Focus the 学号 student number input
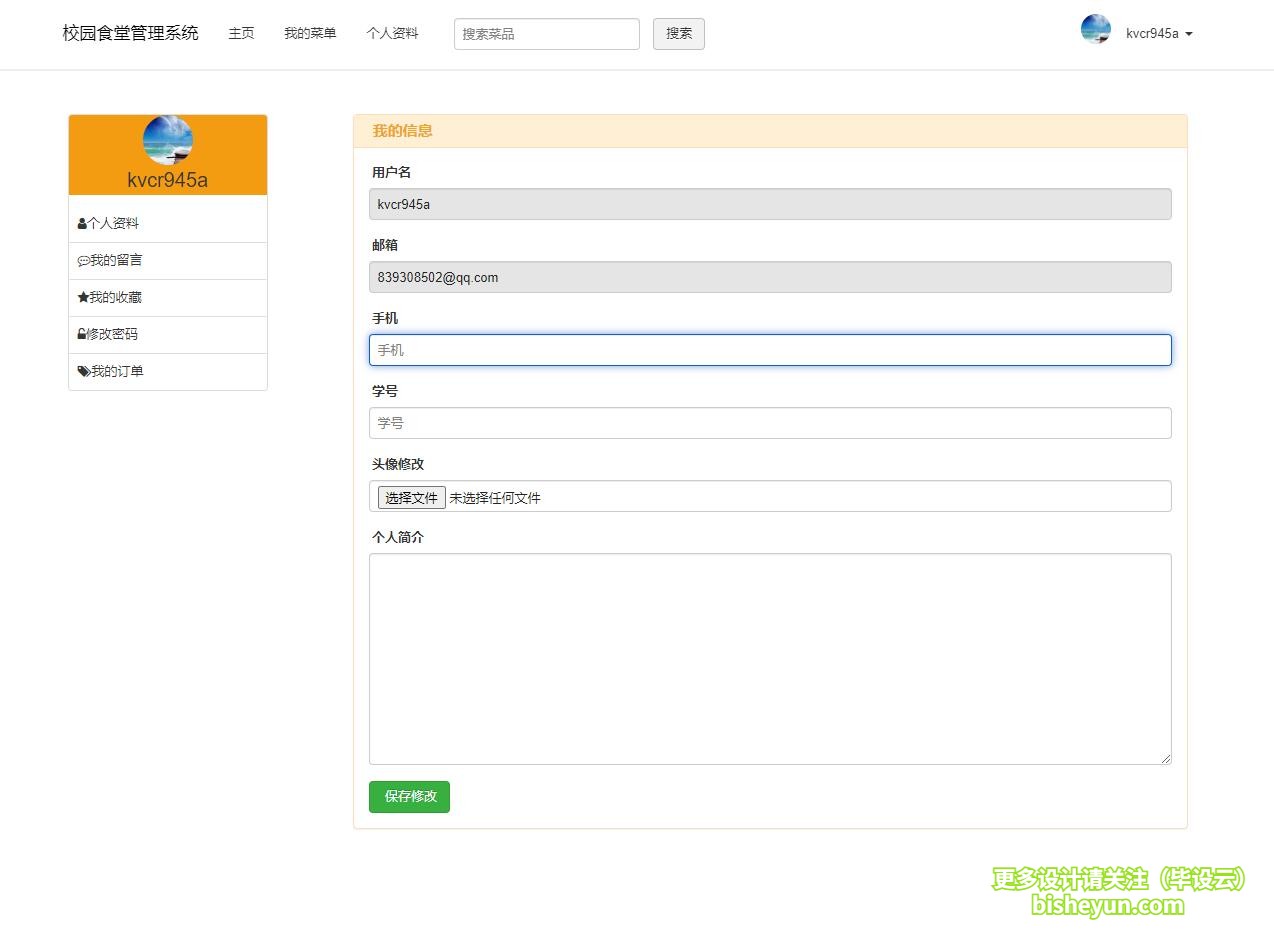 pyautogui.click(x=770, y=423)
